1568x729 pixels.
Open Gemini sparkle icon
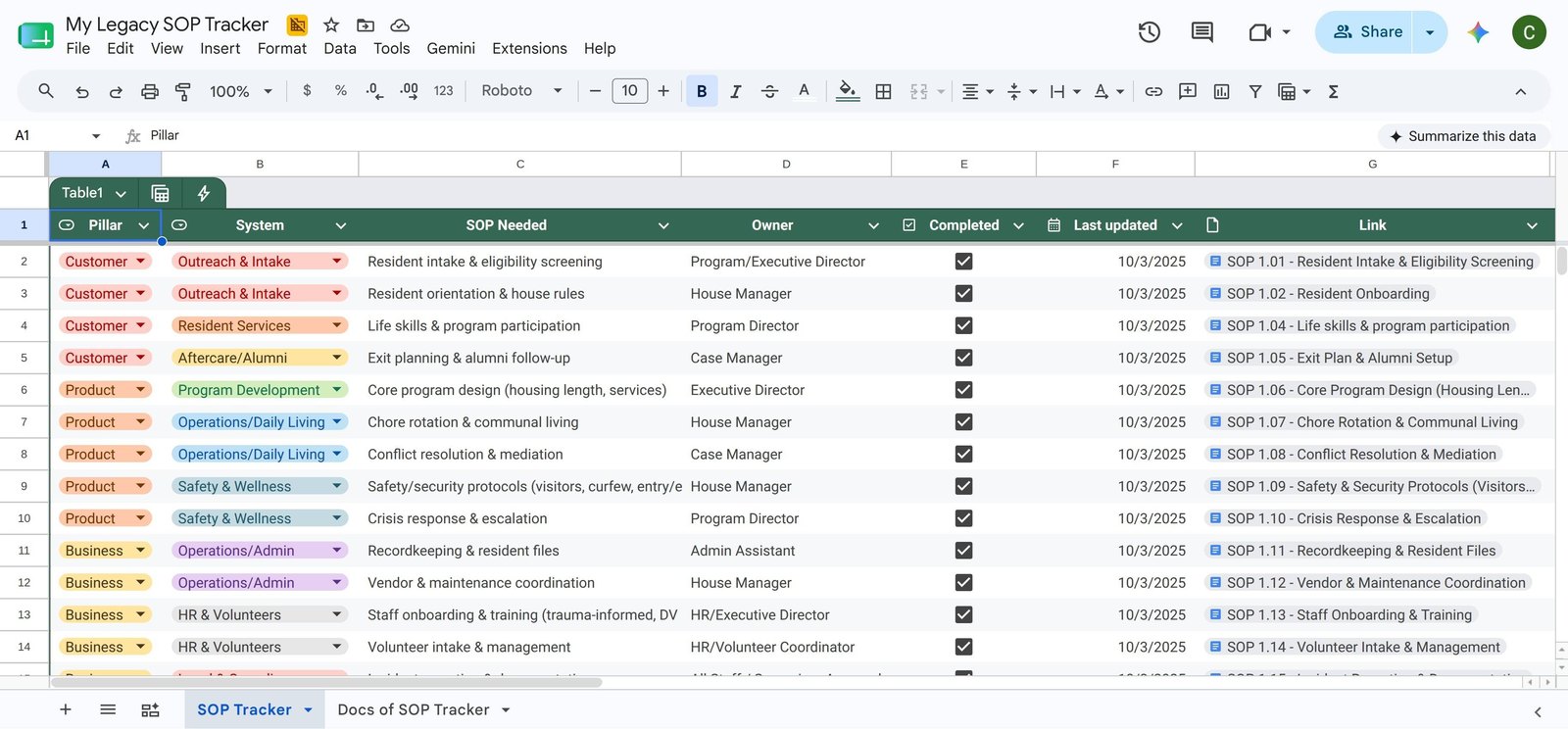(1478, 32)
